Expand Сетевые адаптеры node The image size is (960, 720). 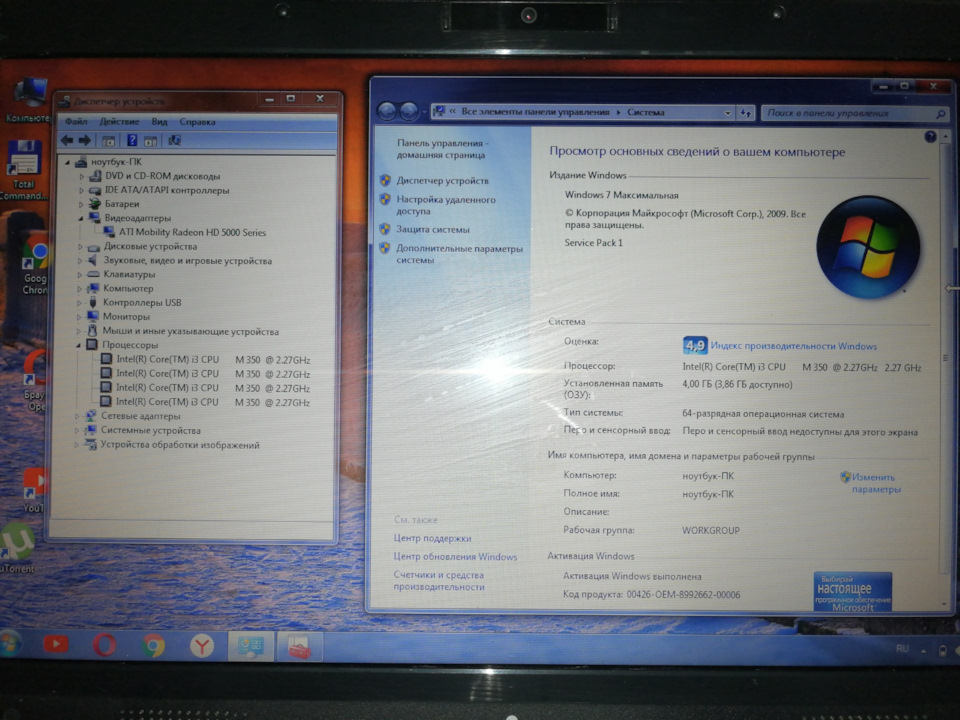click(x=77, y=416)
